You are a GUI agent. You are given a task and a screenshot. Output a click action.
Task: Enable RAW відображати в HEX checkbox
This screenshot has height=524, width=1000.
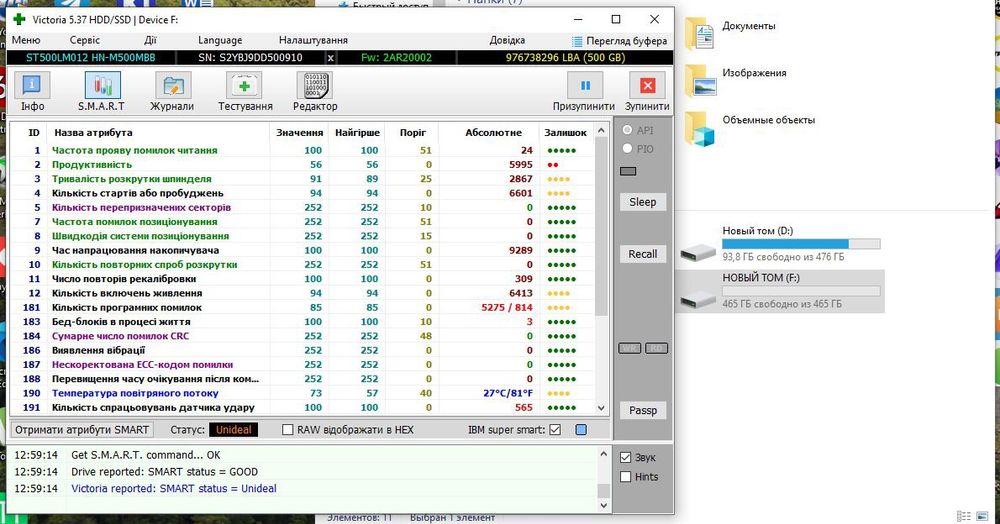288,430
